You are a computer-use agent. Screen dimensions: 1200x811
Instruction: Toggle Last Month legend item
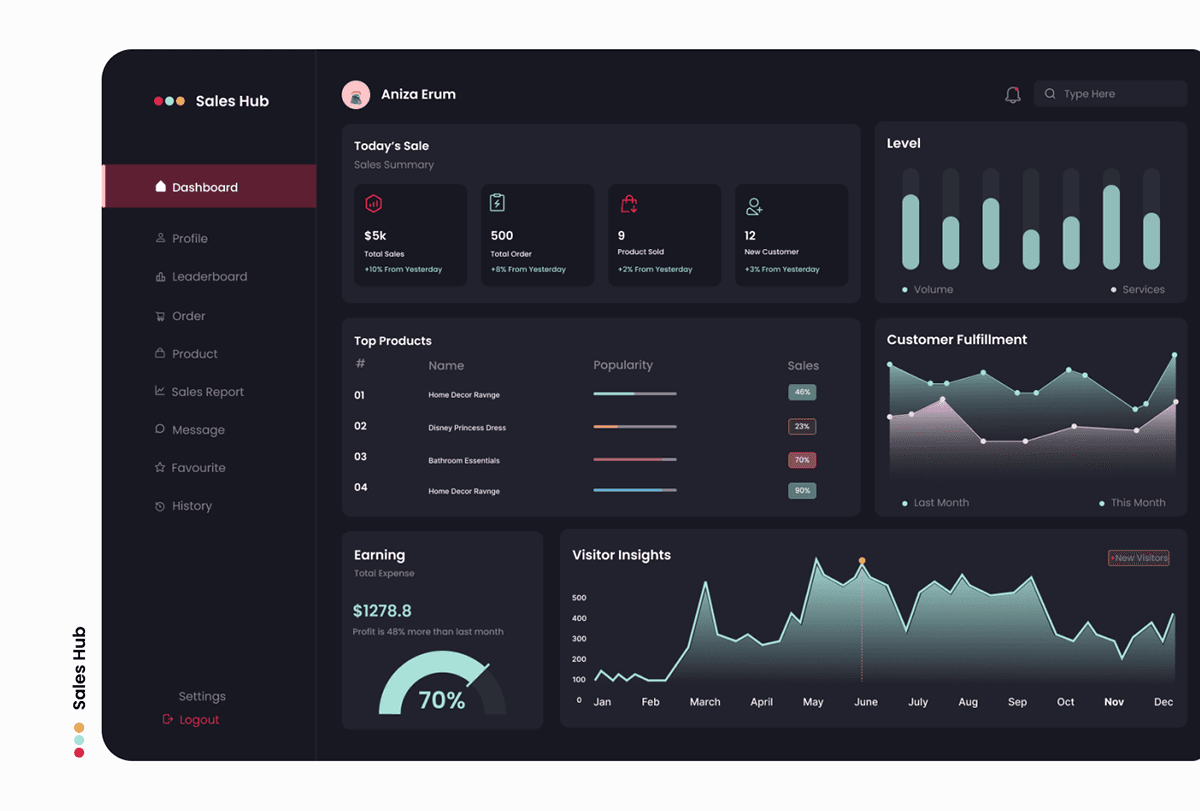point(935,503)
